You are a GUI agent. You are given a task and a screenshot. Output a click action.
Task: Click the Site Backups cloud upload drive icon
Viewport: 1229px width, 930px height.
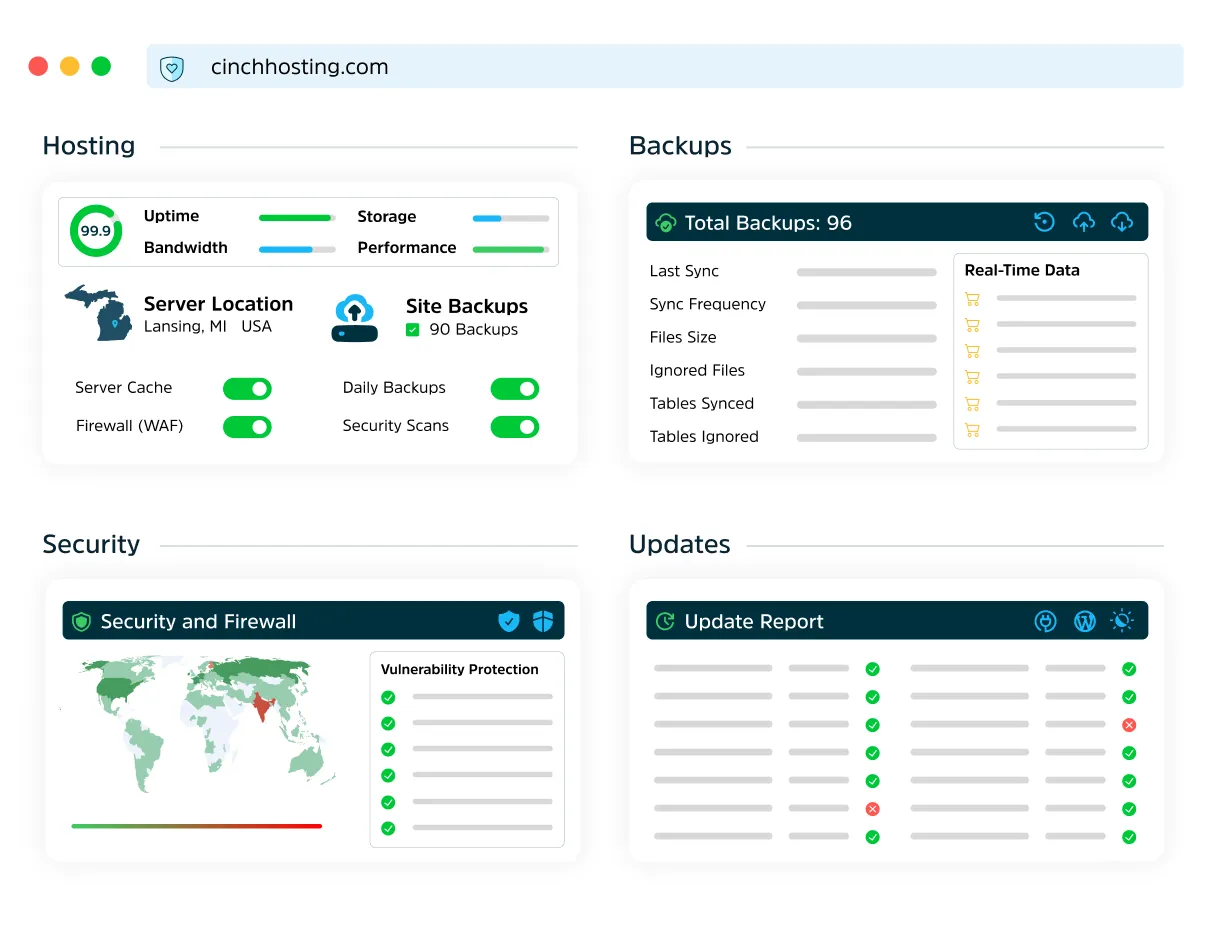[x=354, y=318]
